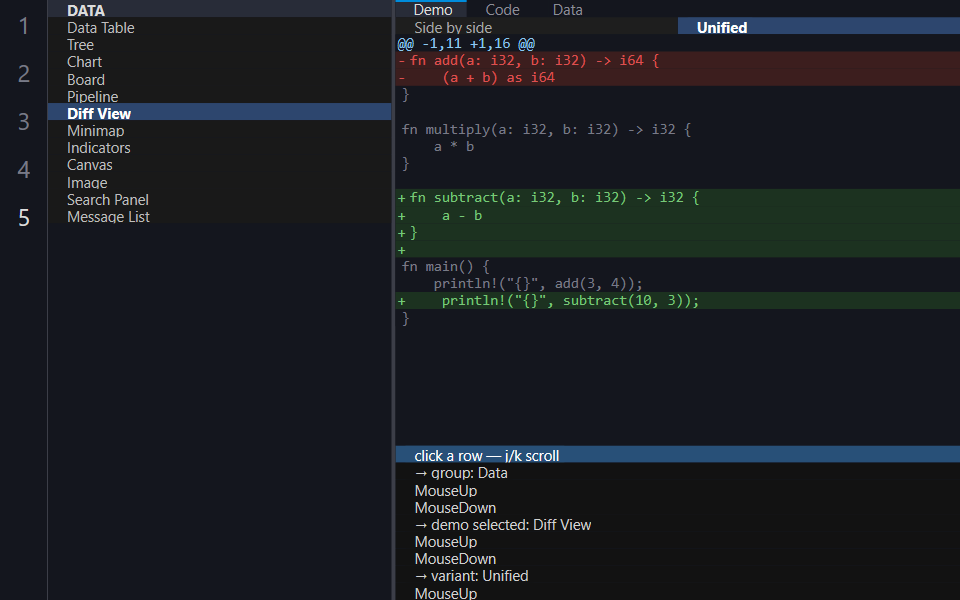
Task: Select the Message List demo
Action: pos(219,217)
